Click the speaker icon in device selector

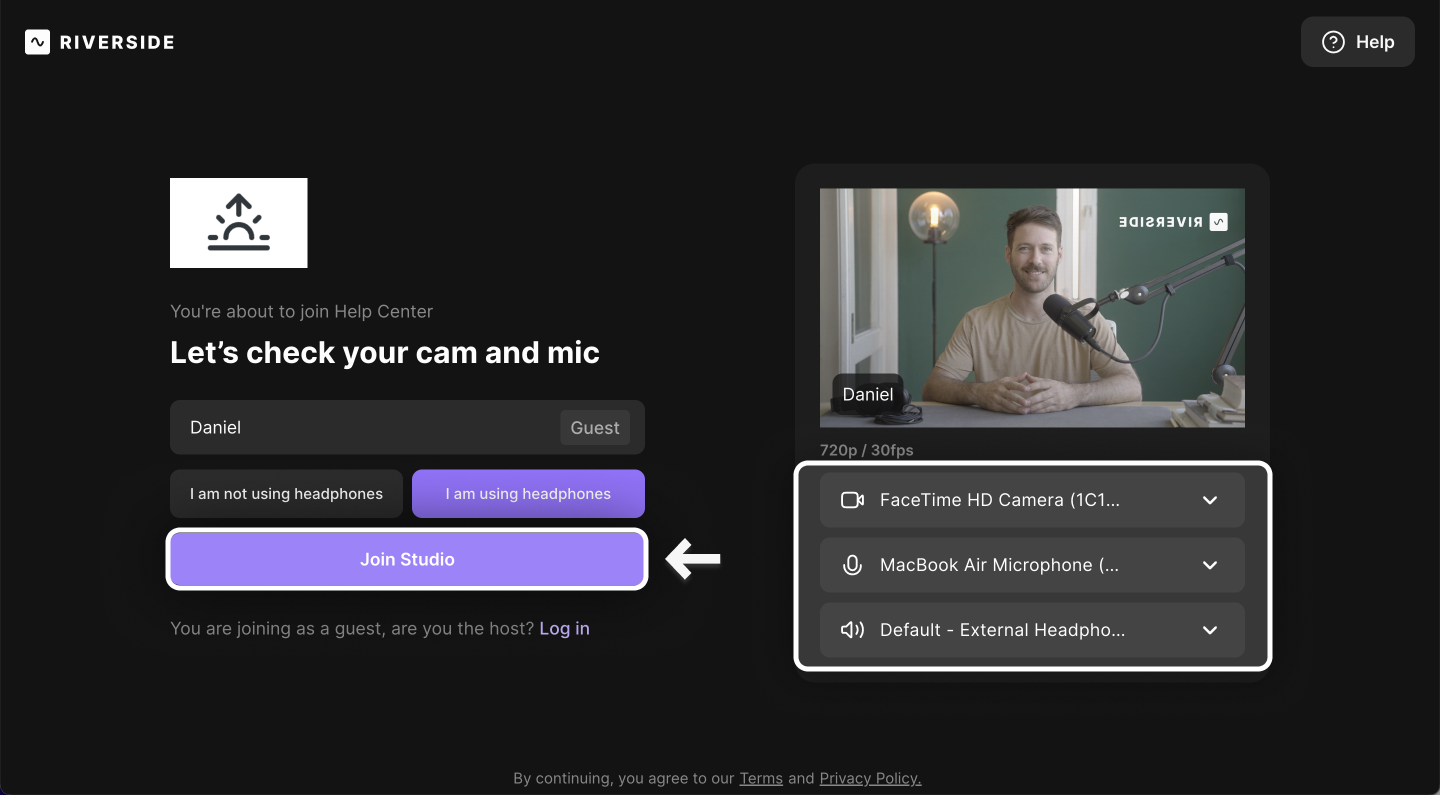(x=852, y=630)
